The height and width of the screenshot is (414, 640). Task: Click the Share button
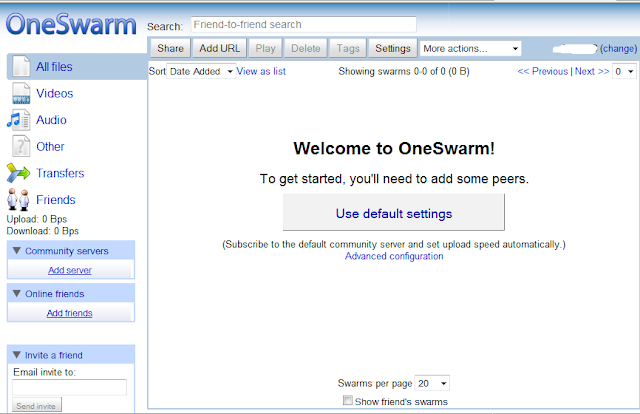[x=171, y=49]
